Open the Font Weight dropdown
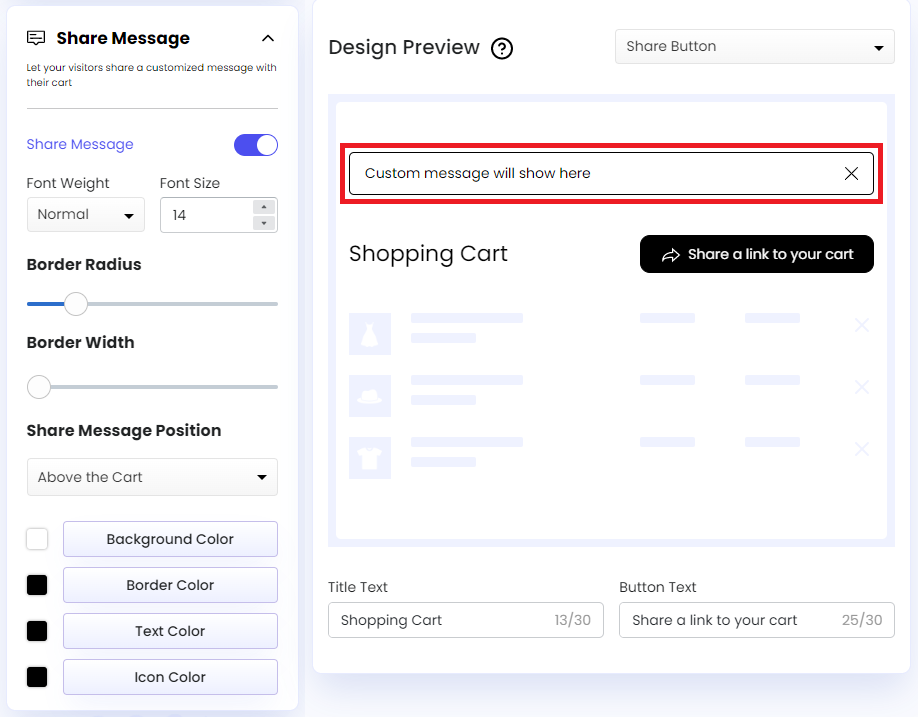Image resolution: width=918 pixels, height=717 pixels. [x=85, y=215]
